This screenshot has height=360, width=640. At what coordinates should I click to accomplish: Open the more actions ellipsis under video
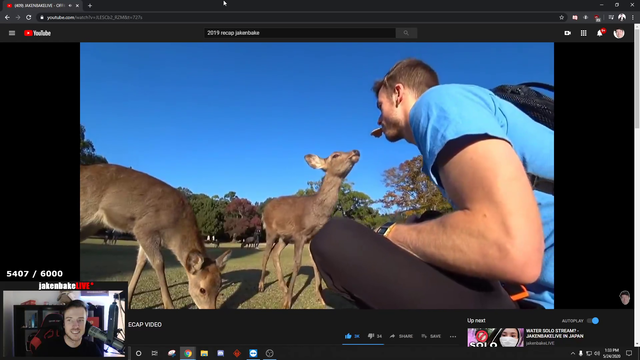click(453, 336)
